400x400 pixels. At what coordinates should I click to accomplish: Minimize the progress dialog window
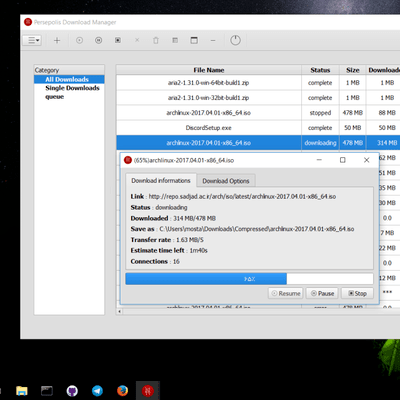coord(319,160)
